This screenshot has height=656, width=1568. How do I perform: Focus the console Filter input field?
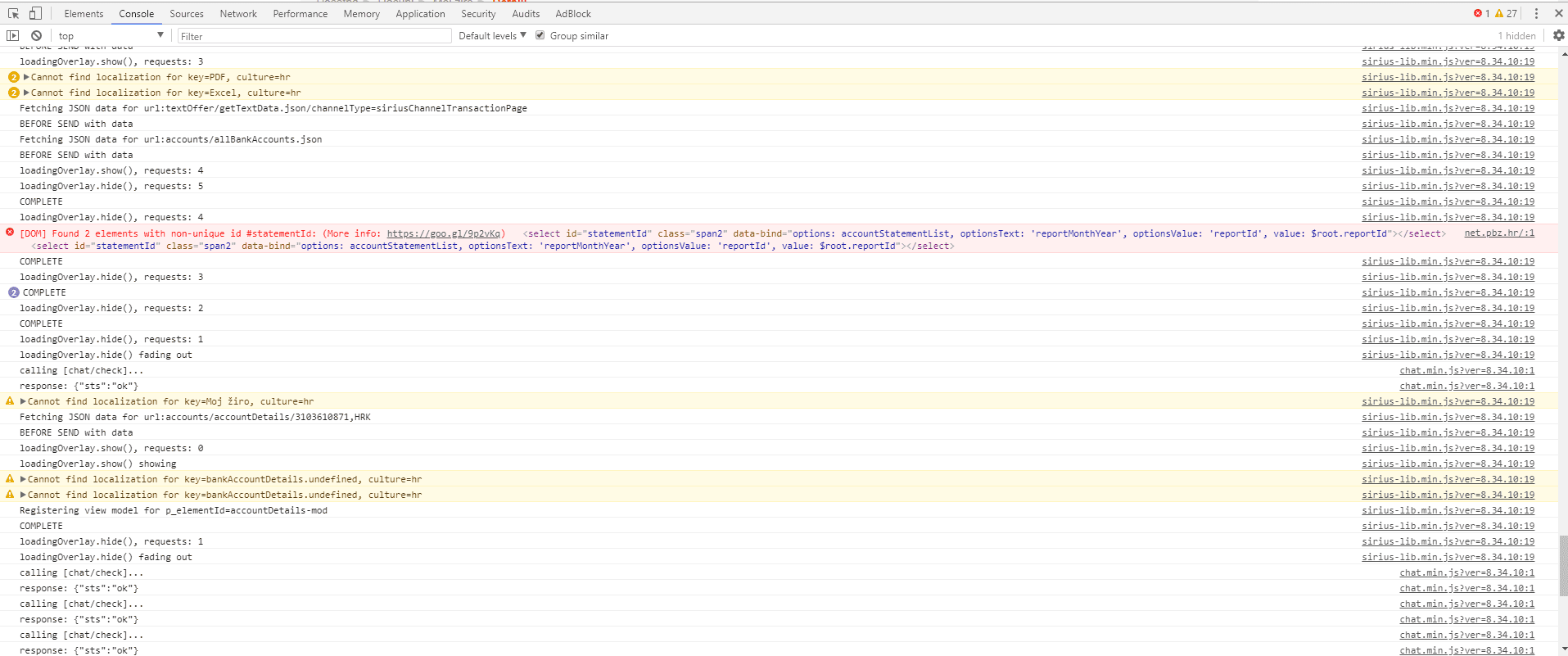[x=314, y=36]
